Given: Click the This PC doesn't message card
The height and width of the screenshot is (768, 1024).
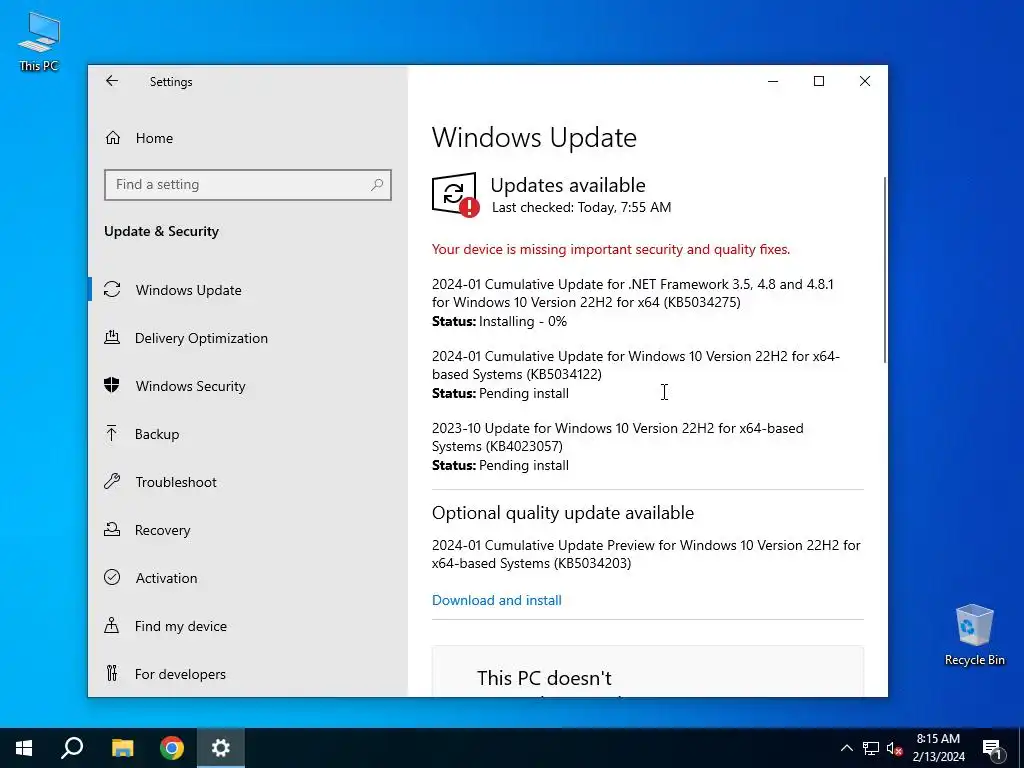Looking at the screenshot, I should point(647,671).
